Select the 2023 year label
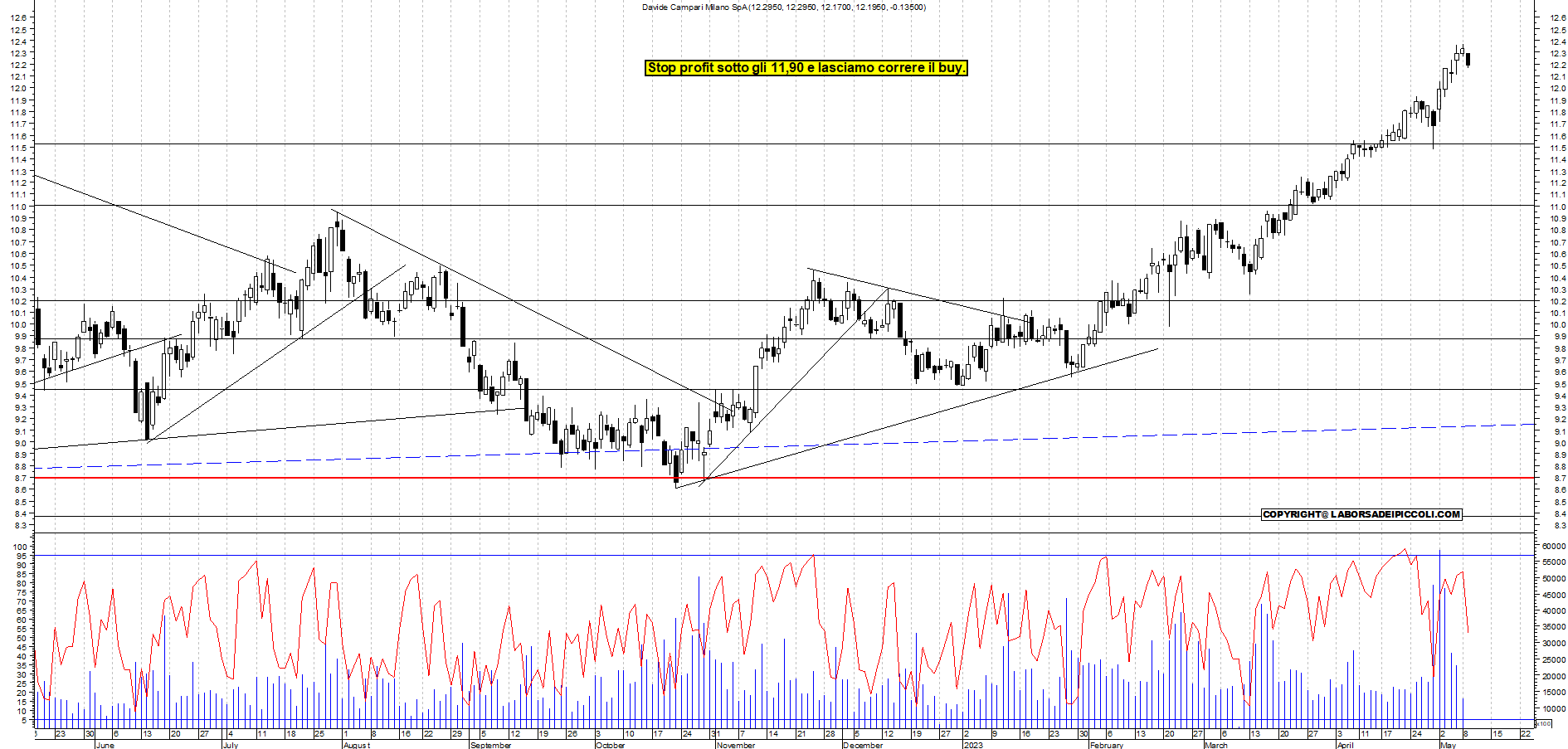The width and height of the screenshot is (1568, 749). coord(972,745)
